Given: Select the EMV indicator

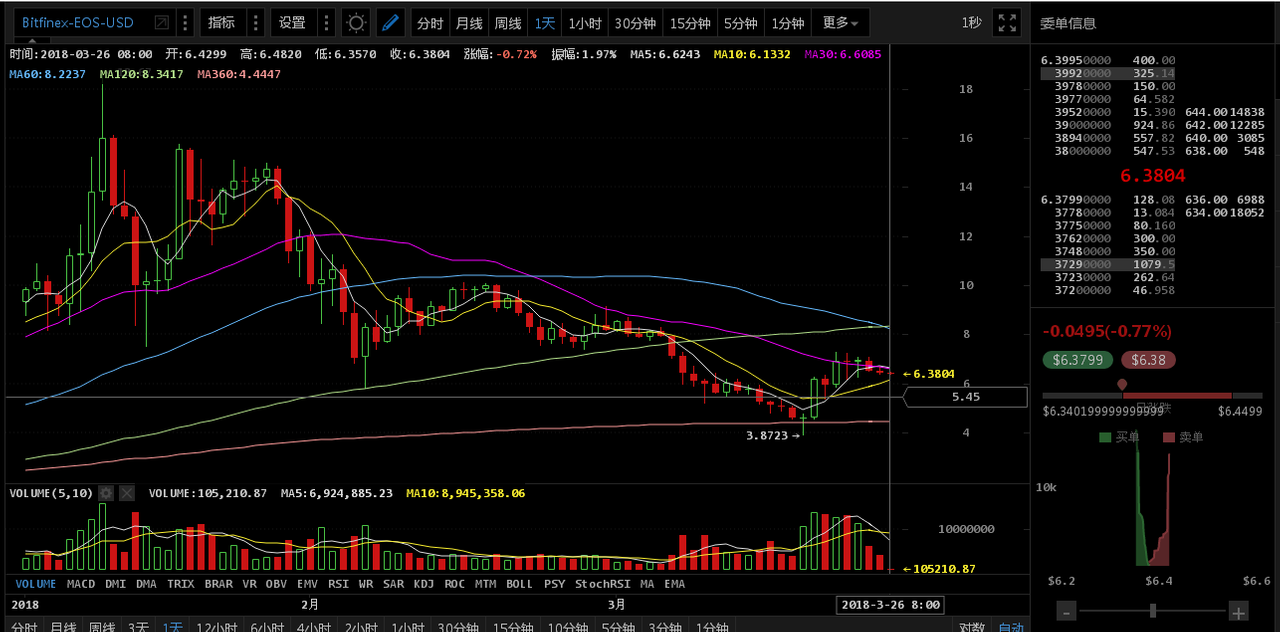Looking at the screenshot, I should (308, 584).
